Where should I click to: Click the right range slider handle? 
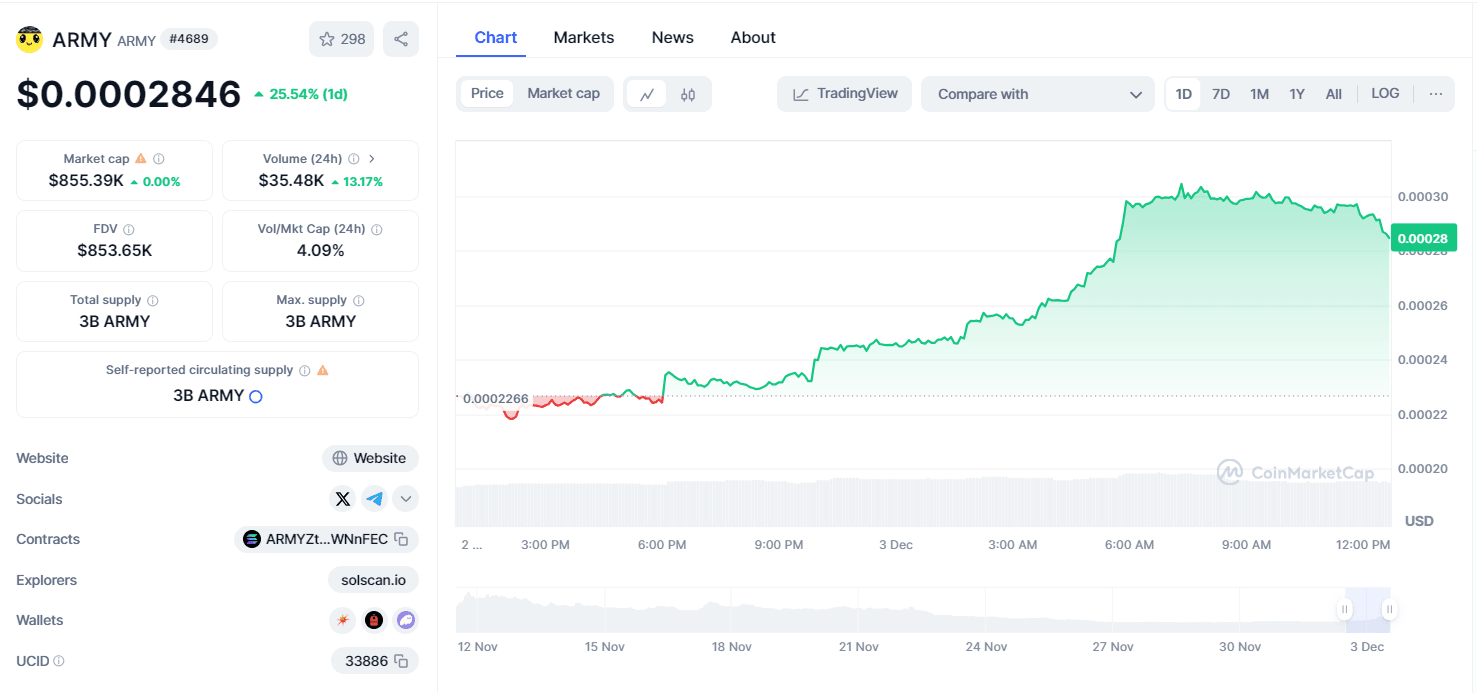(1388, 609)
